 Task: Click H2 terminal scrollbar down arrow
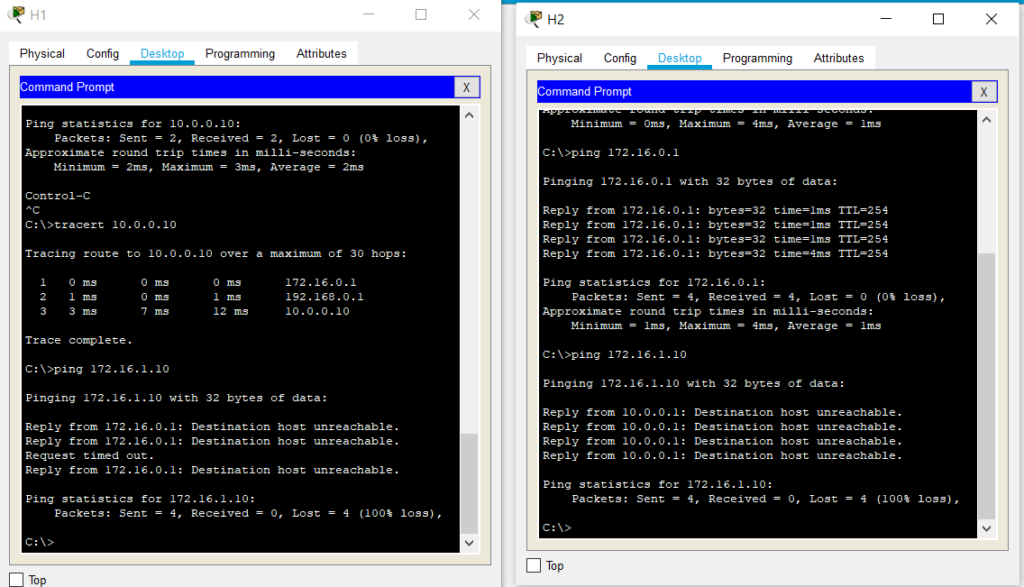(x=986, y=528)
